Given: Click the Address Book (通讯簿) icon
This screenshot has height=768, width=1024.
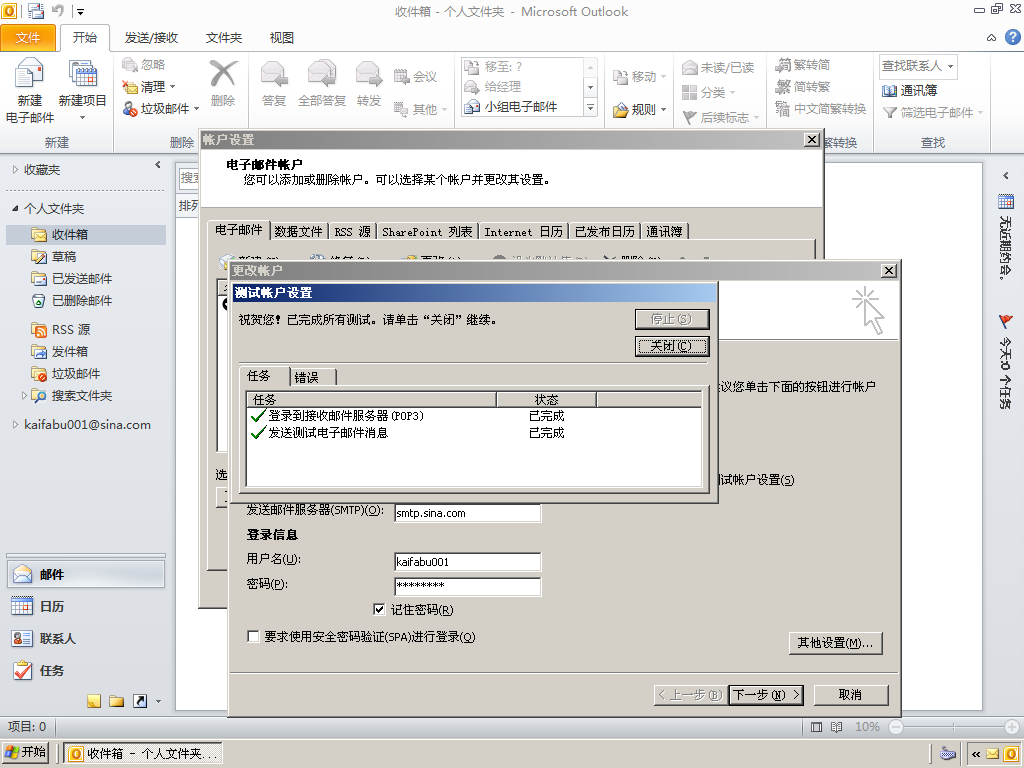Looking at the screenshot, I should (889, 90).
